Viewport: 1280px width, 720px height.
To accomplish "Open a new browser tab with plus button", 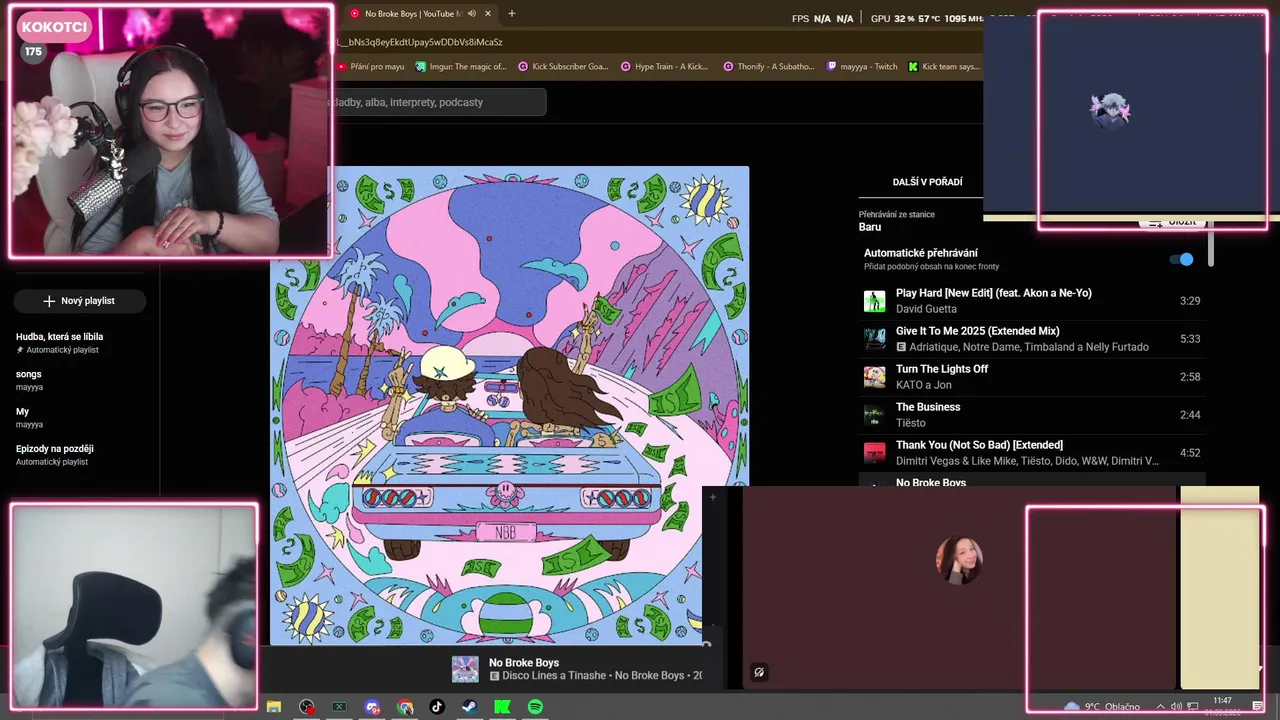I will 512,14.
